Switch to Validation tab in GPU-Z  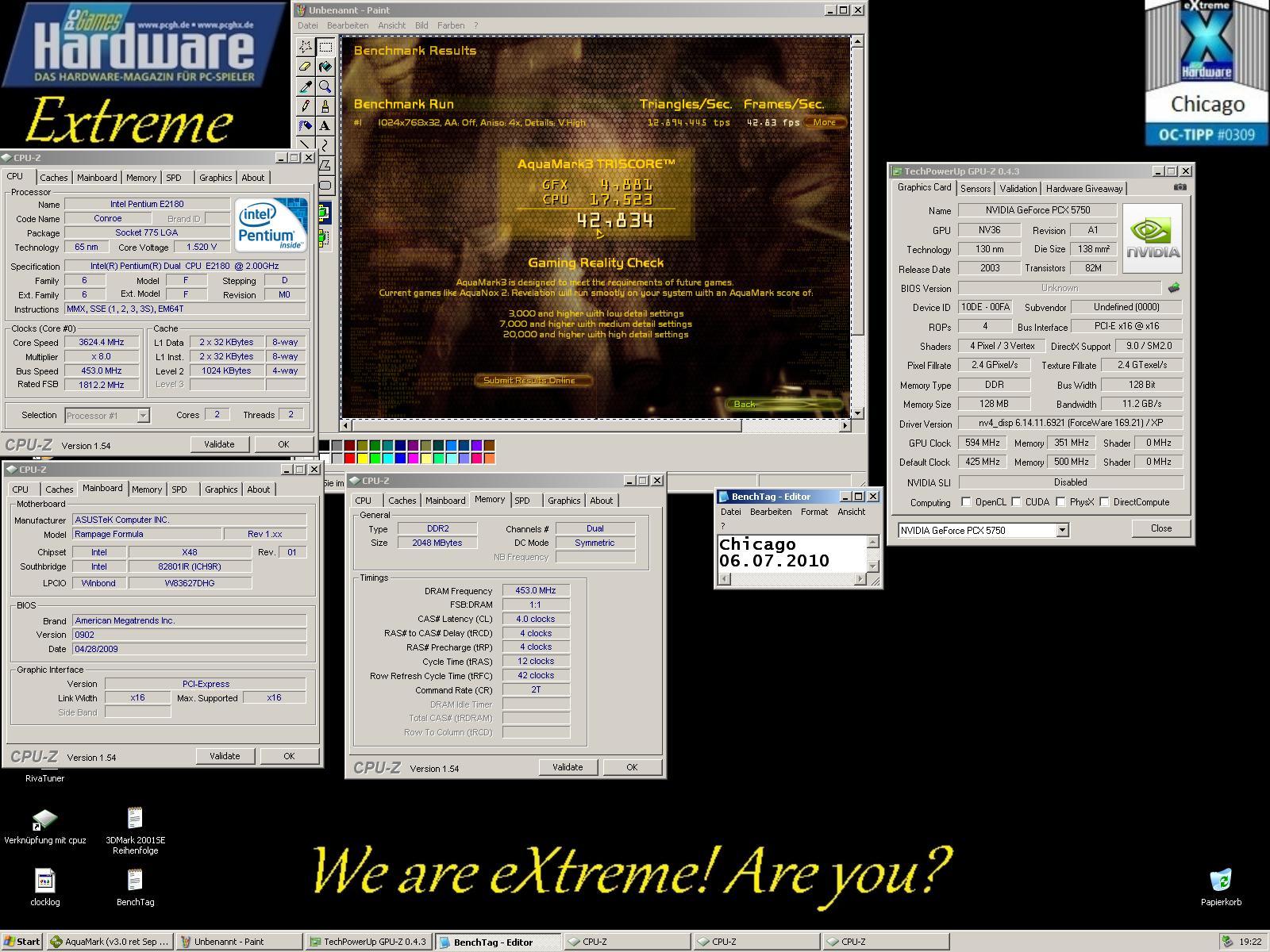point(1018,189)
